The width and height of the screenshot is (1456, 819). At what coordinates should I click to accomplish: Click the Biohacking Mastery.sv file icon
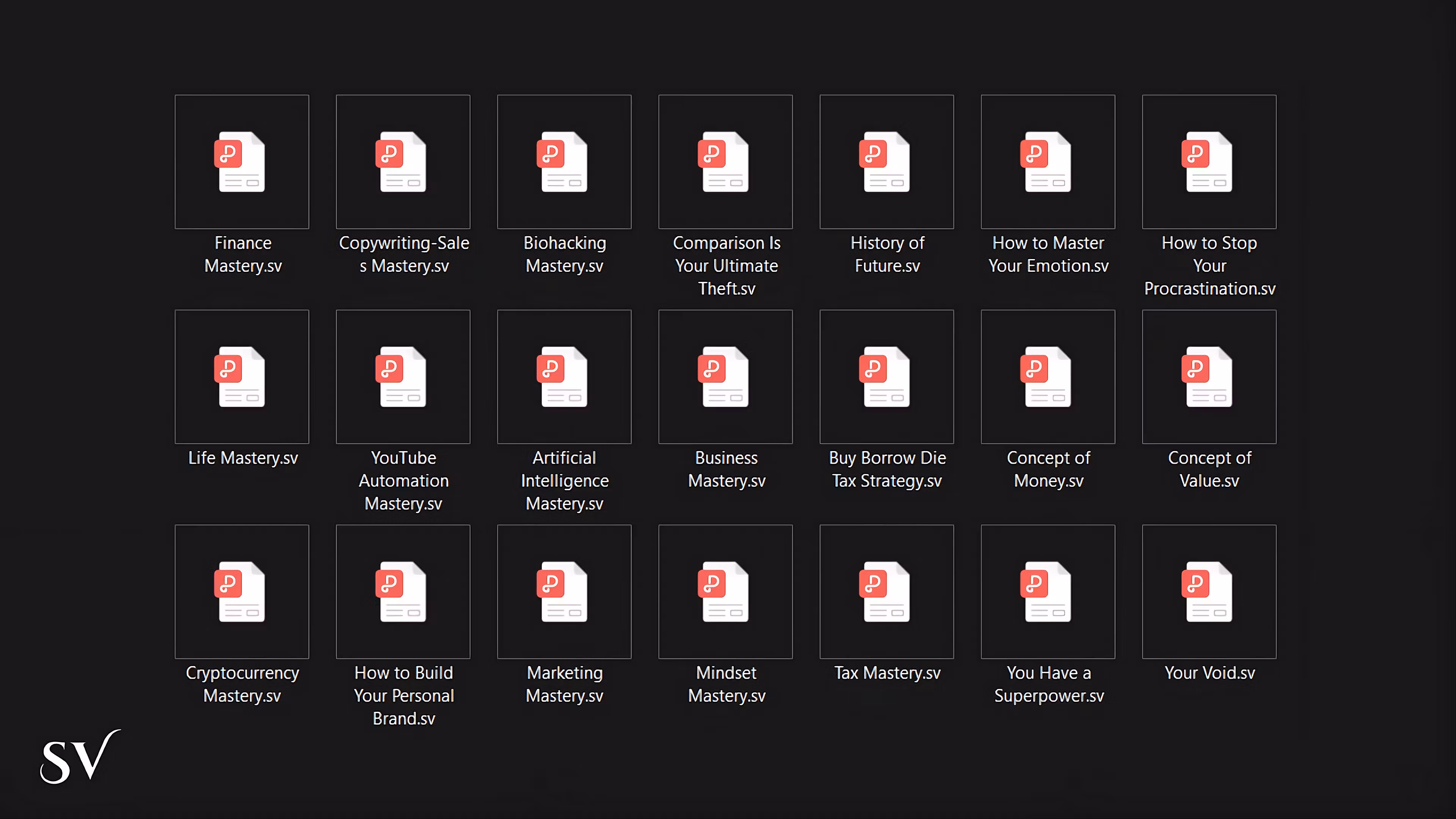pyautogui.click(x=564, y=162)
